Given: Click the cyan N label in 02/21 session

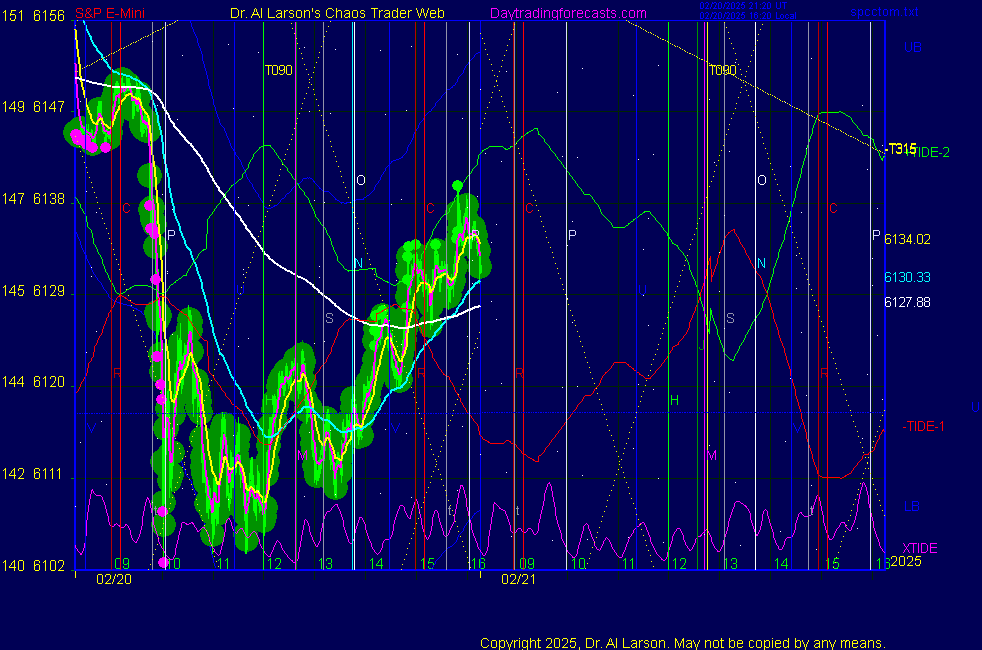Looking at the screenshot, I should (761, 263).
